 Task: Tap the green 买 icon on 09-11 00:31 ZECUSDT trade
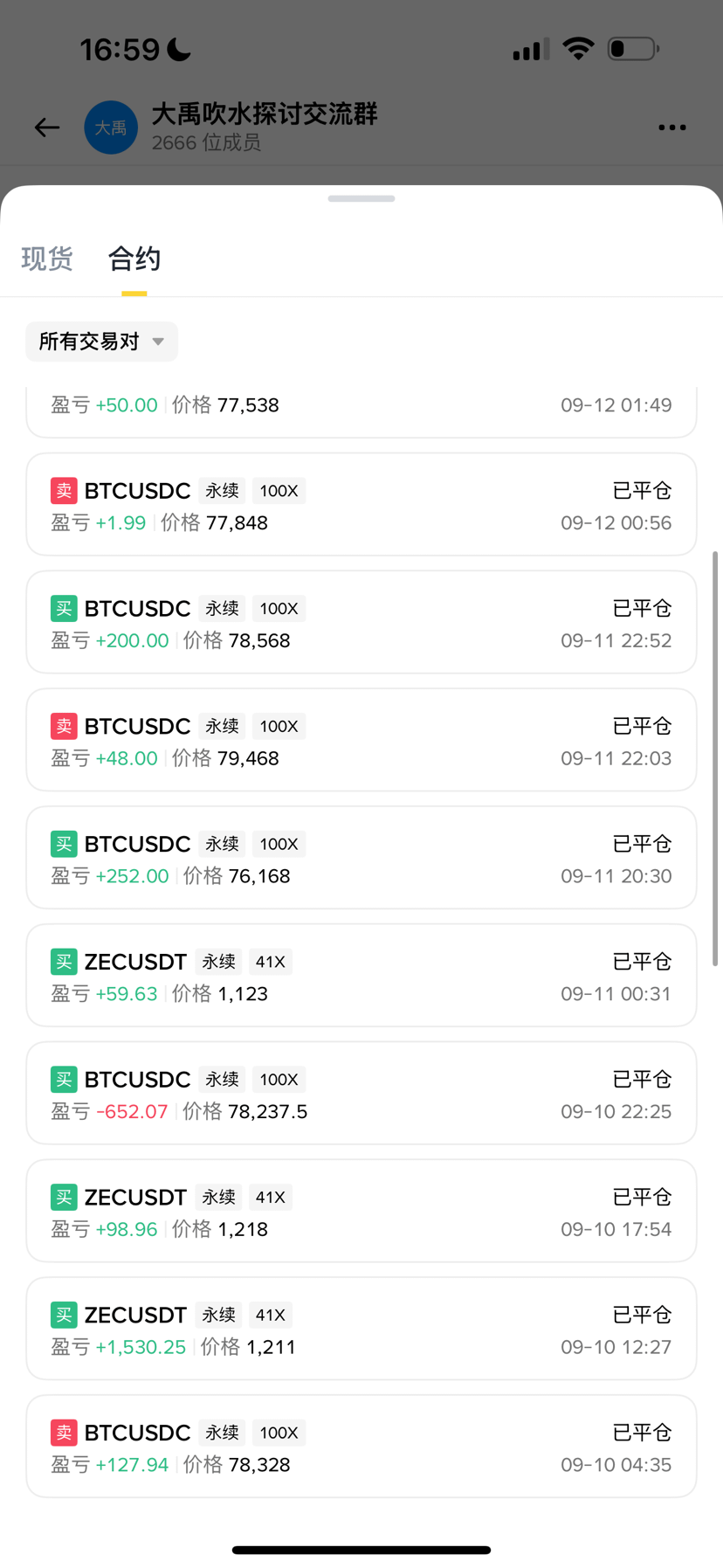click(64, 962)
